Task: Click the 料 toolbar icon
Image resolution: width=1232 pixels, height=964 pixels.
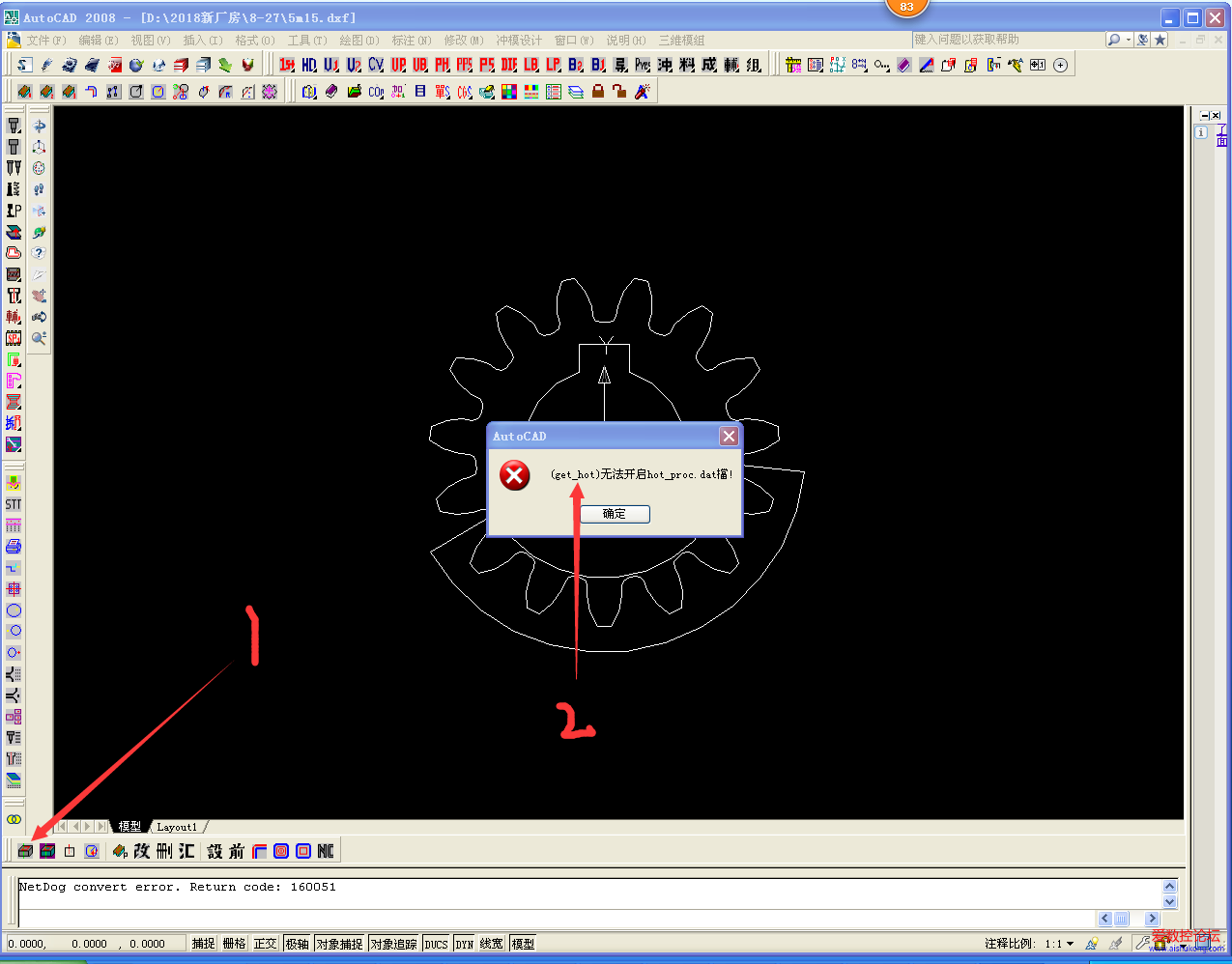Action: tap(687, 65)
